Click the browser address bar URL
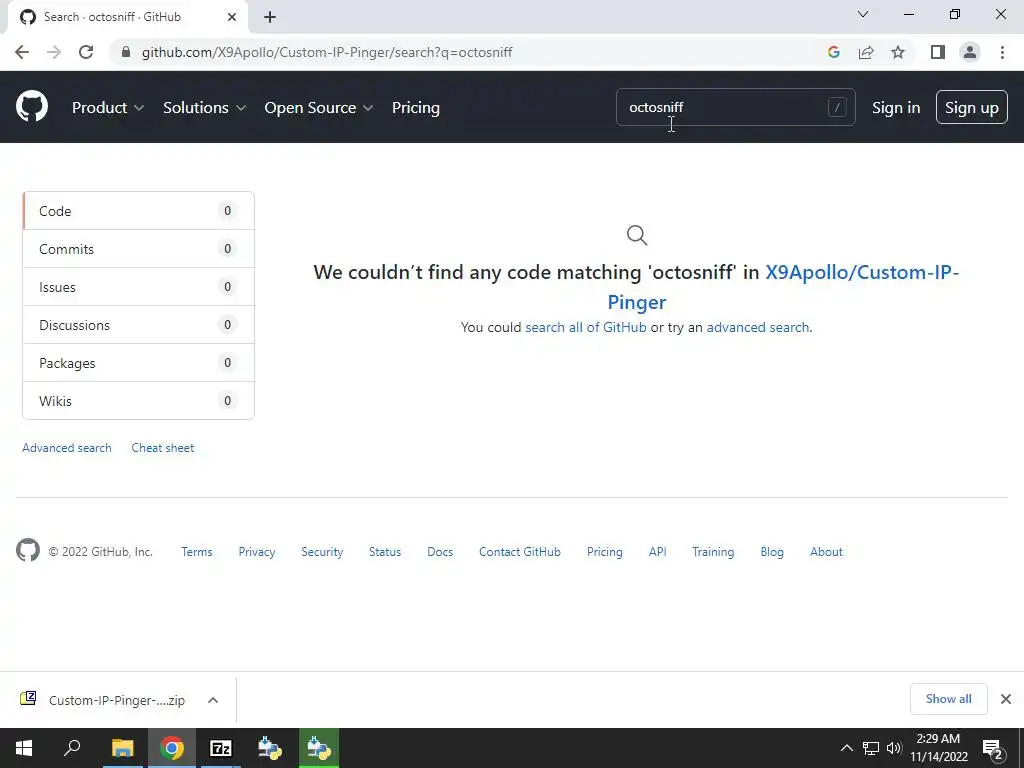 pos(327,52)
